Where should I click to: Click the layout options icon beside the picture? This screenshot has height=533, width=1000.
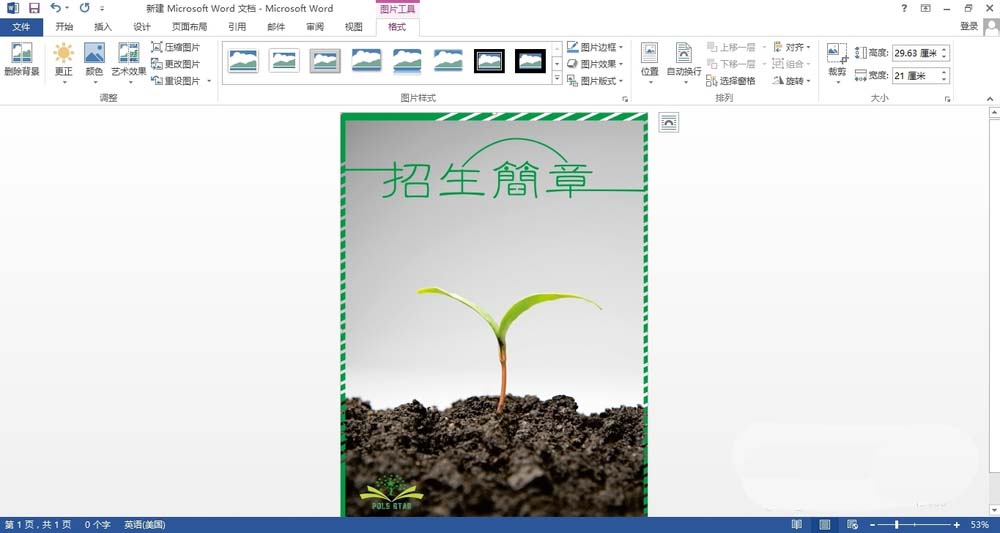(668, 123)
